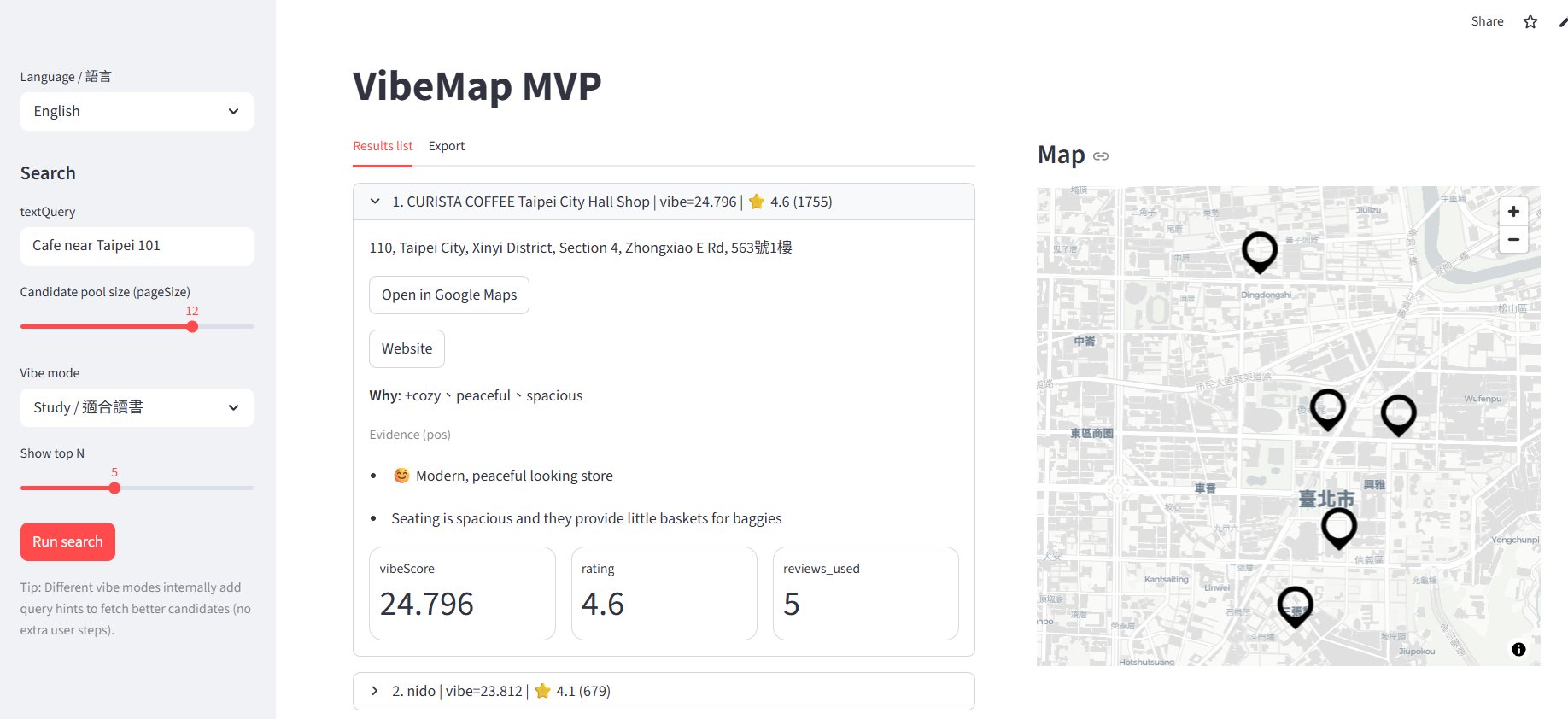Click the Candidate pool size slider handle
The height and width of the screenshot is (719, 1568).
(x=192, y=326)
